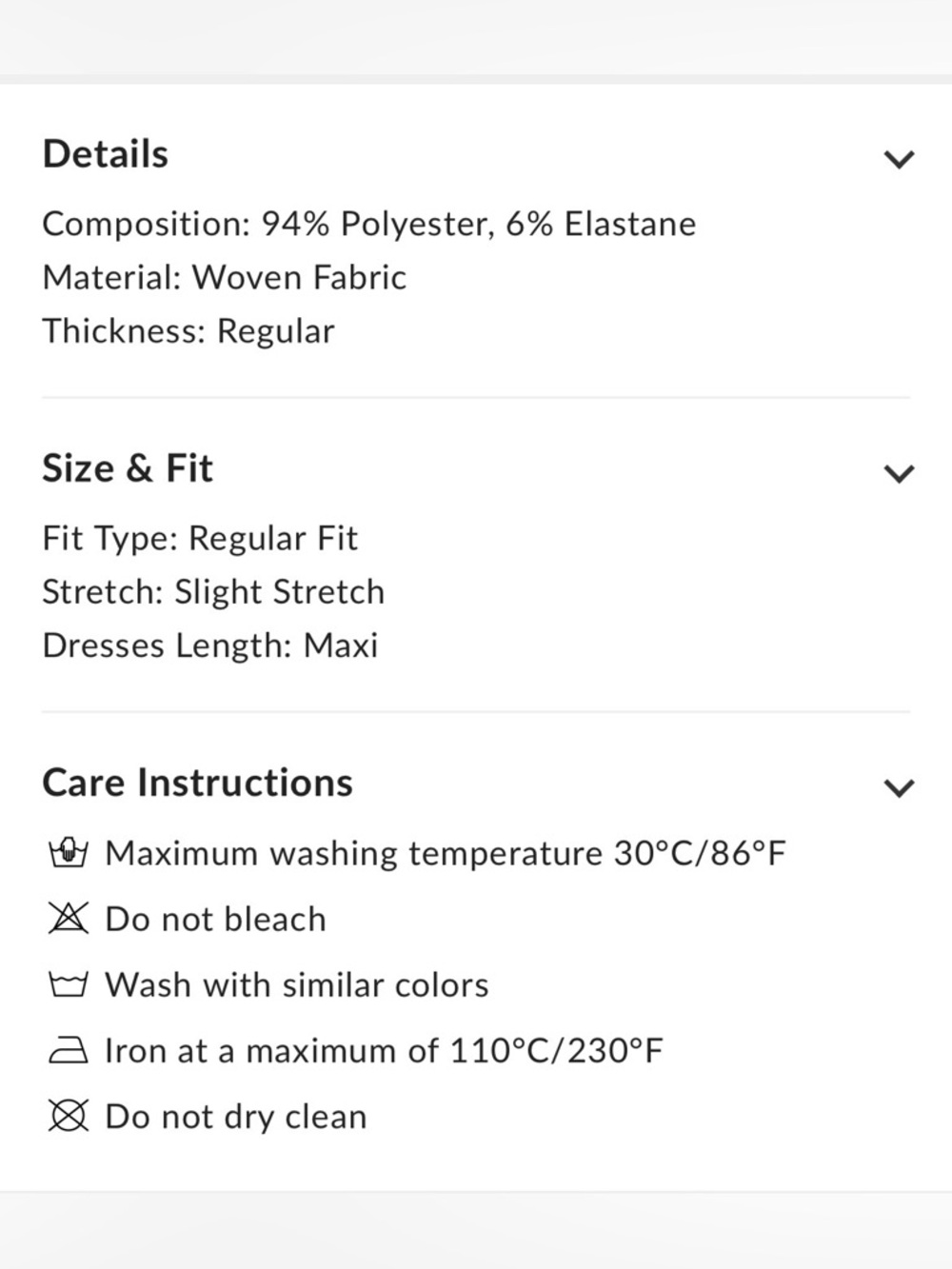Click Stretch: Slight Stretch text
This screenshot has width=952, height=1269.
coord(213,592)
